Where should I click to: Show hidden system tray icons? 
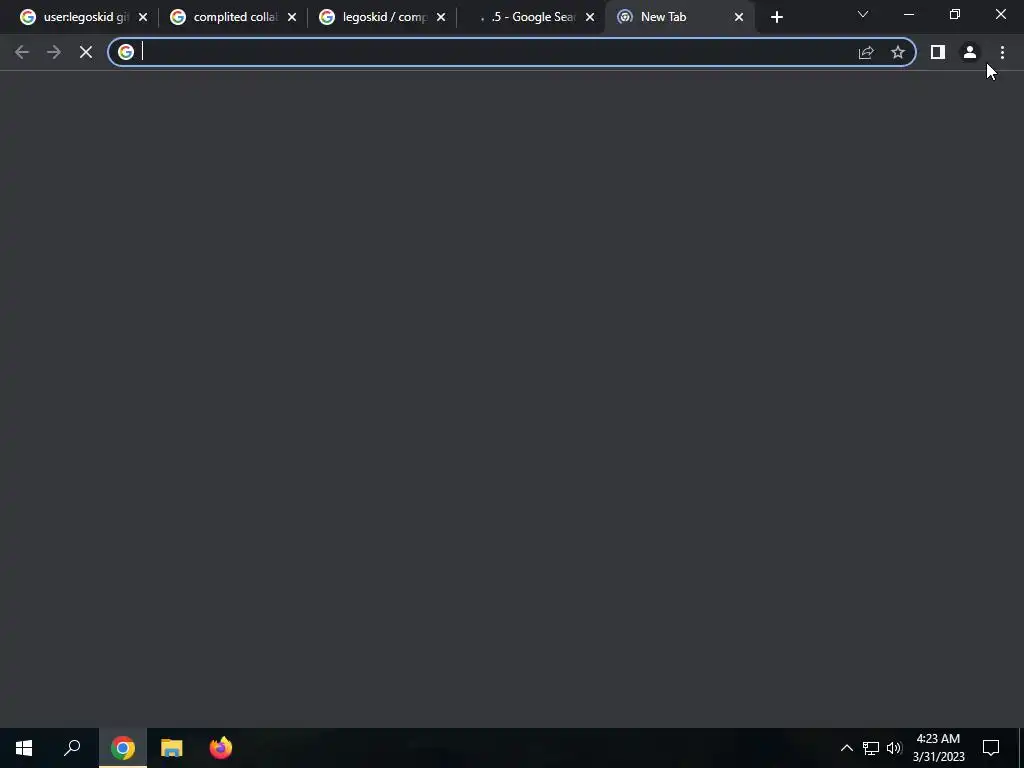[x=846, y=748]
